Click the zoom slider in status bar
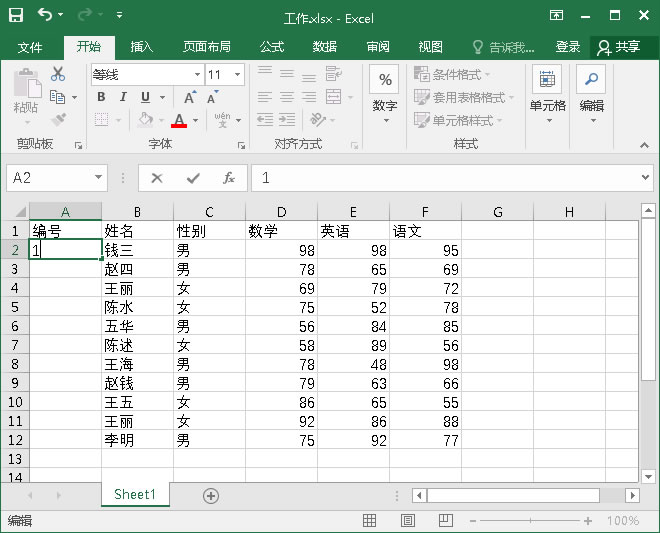This screenshot has height=533, width=660. coord(530,521)
